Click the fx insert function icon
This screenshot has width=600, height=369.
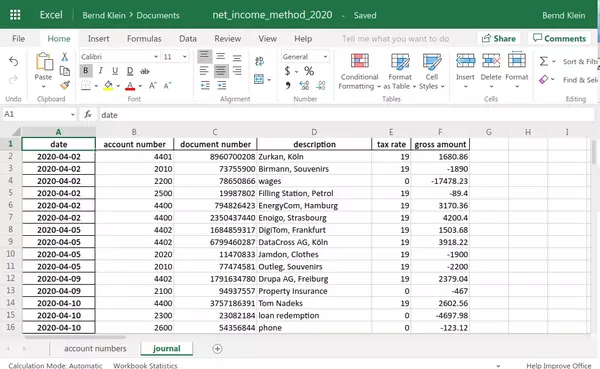[x=88, y=114]
